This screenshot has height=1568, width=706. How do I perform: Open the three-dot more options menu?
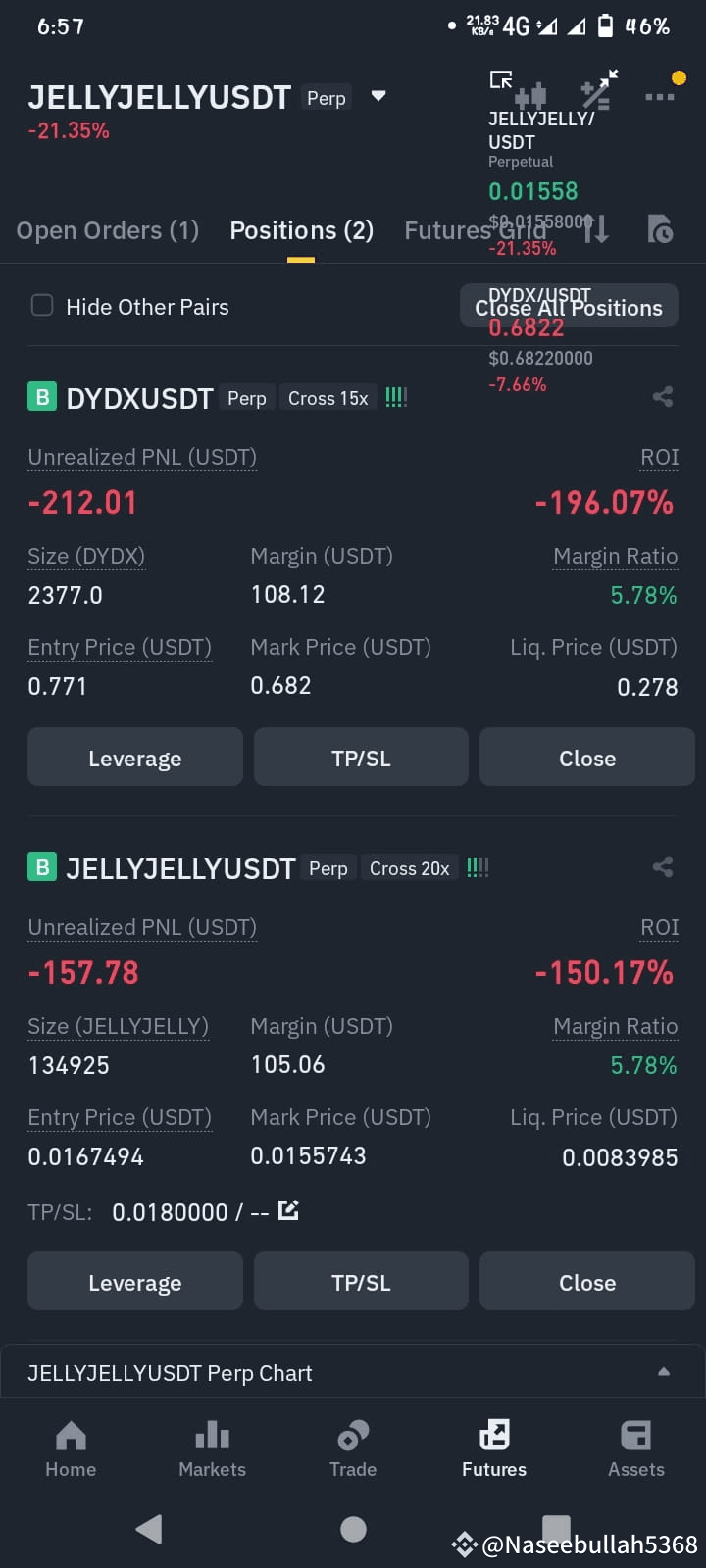[659, 96]
